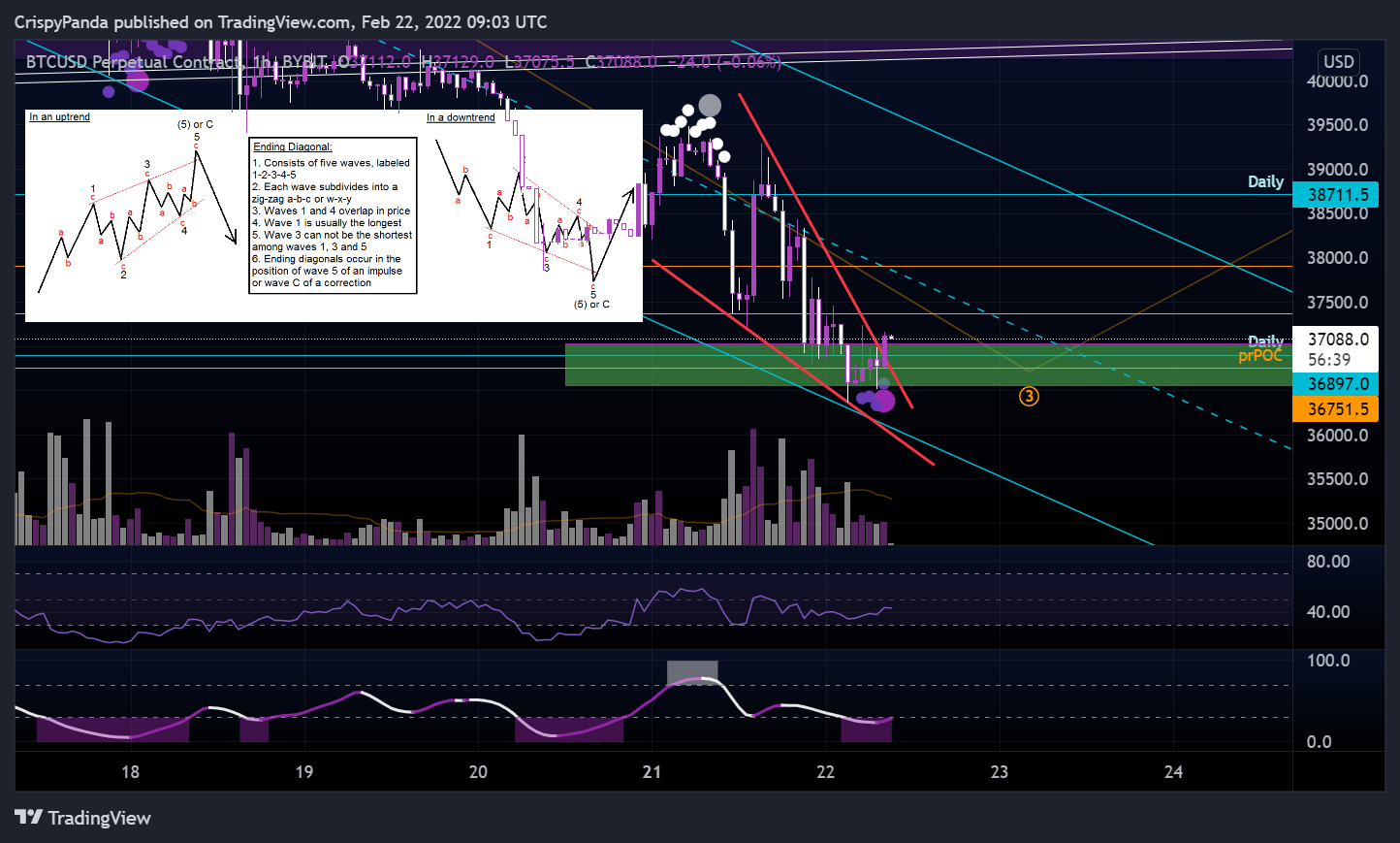
Task: Click the RSI 80.00 scale value
Action: click(x=1327, y=562)
